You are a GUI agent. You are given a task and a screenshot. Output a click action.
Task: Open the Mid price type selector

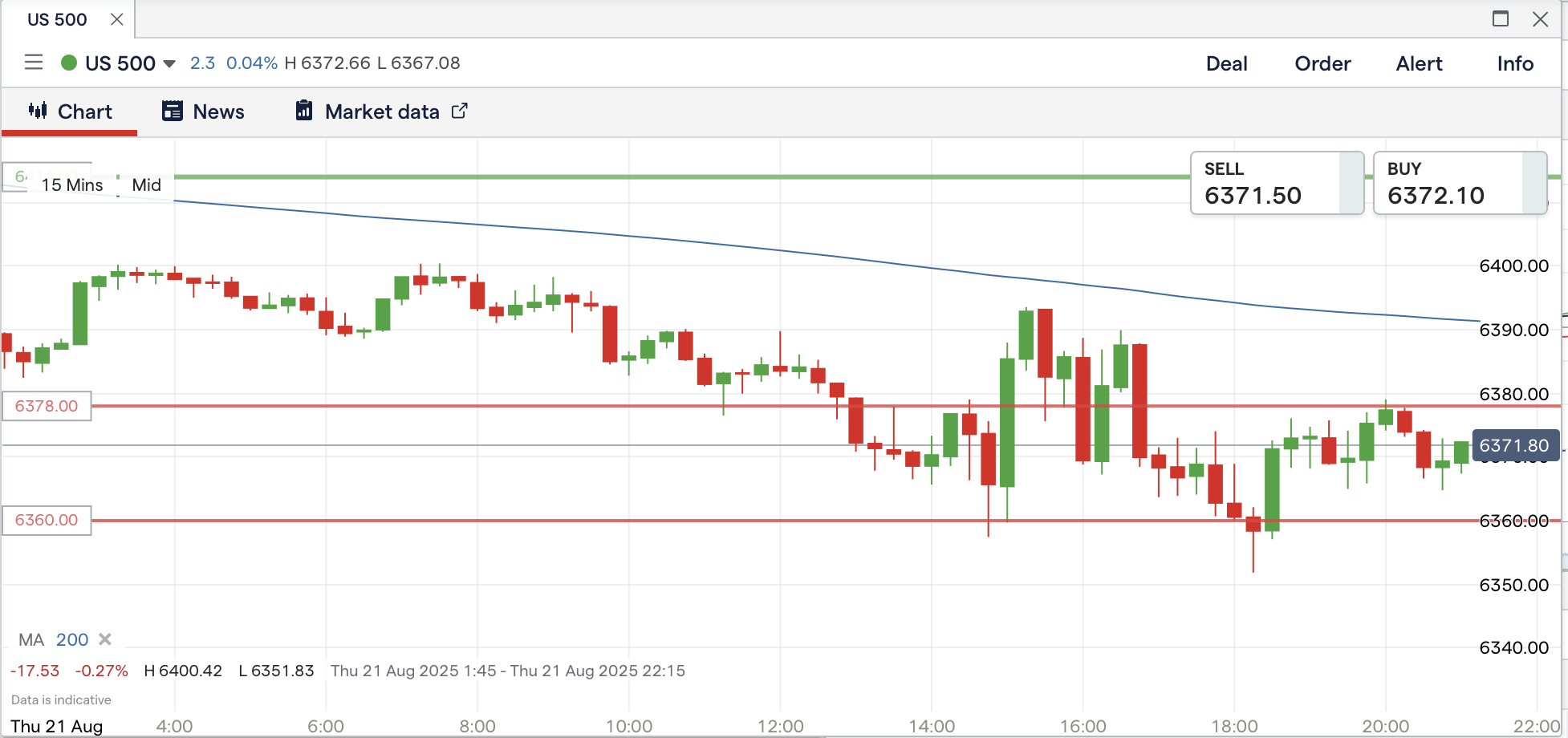click(x=146, y=184)
